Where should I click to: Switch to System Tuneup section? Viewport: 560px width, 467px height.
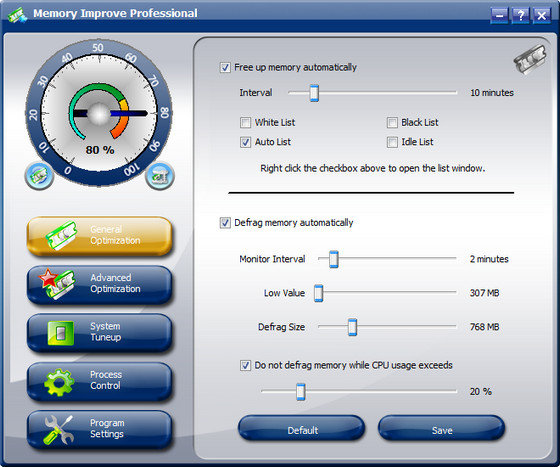coord(99,333)
